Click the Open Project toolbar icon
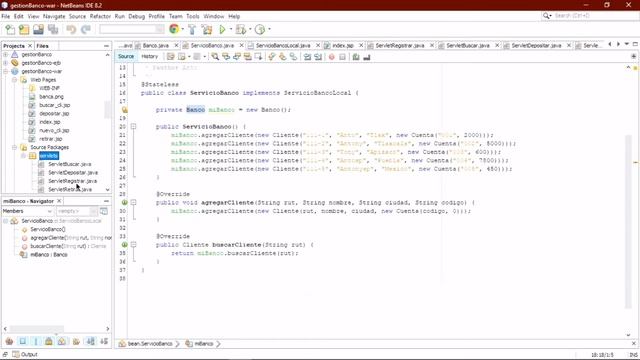Viewport: 640px width, 360px height. [38, 29]
